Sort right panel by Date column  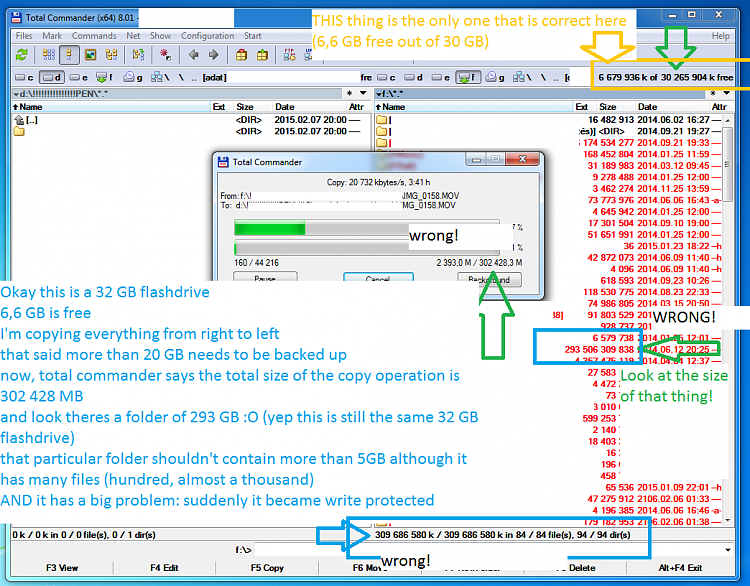pyautogui.click(x=671, y=107)
